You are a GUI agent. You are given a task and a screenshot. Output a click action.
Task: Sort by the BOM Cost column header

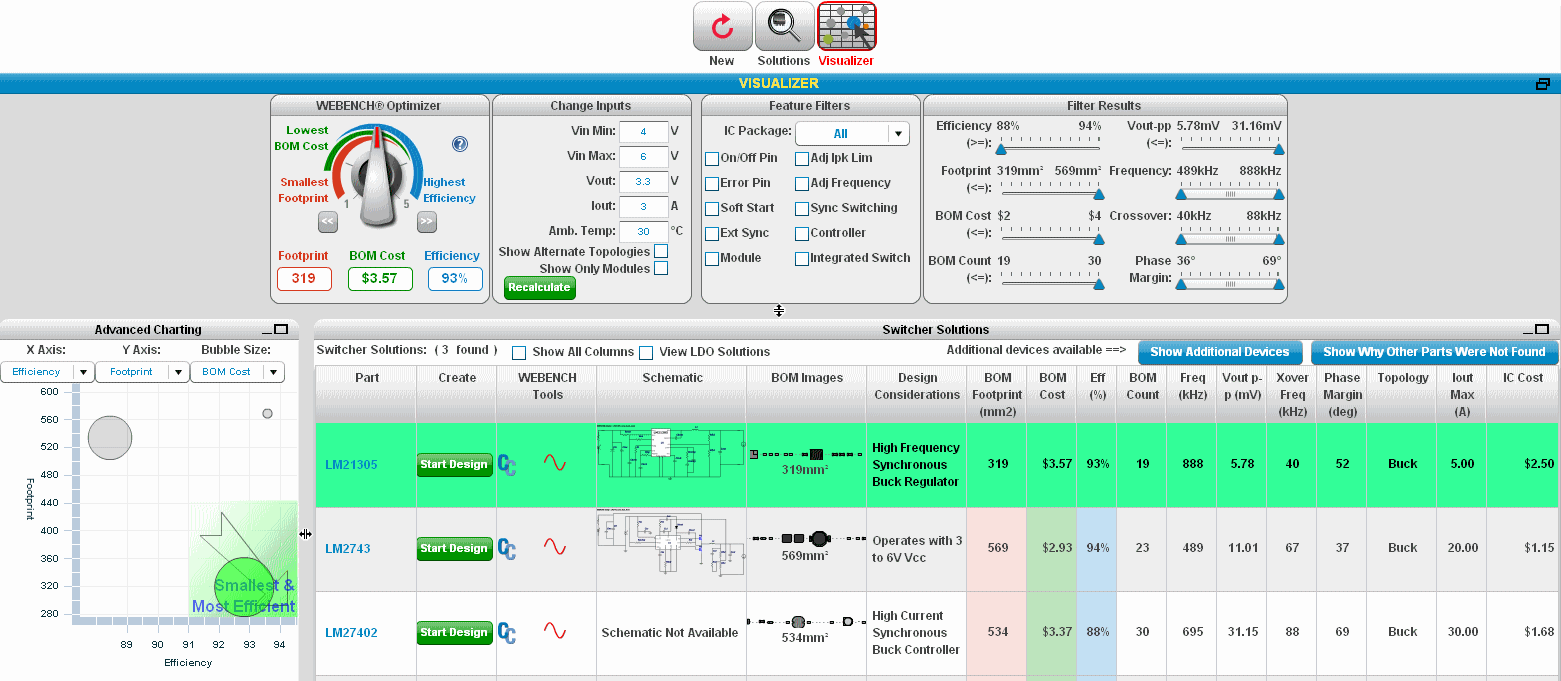(1052, 386)
